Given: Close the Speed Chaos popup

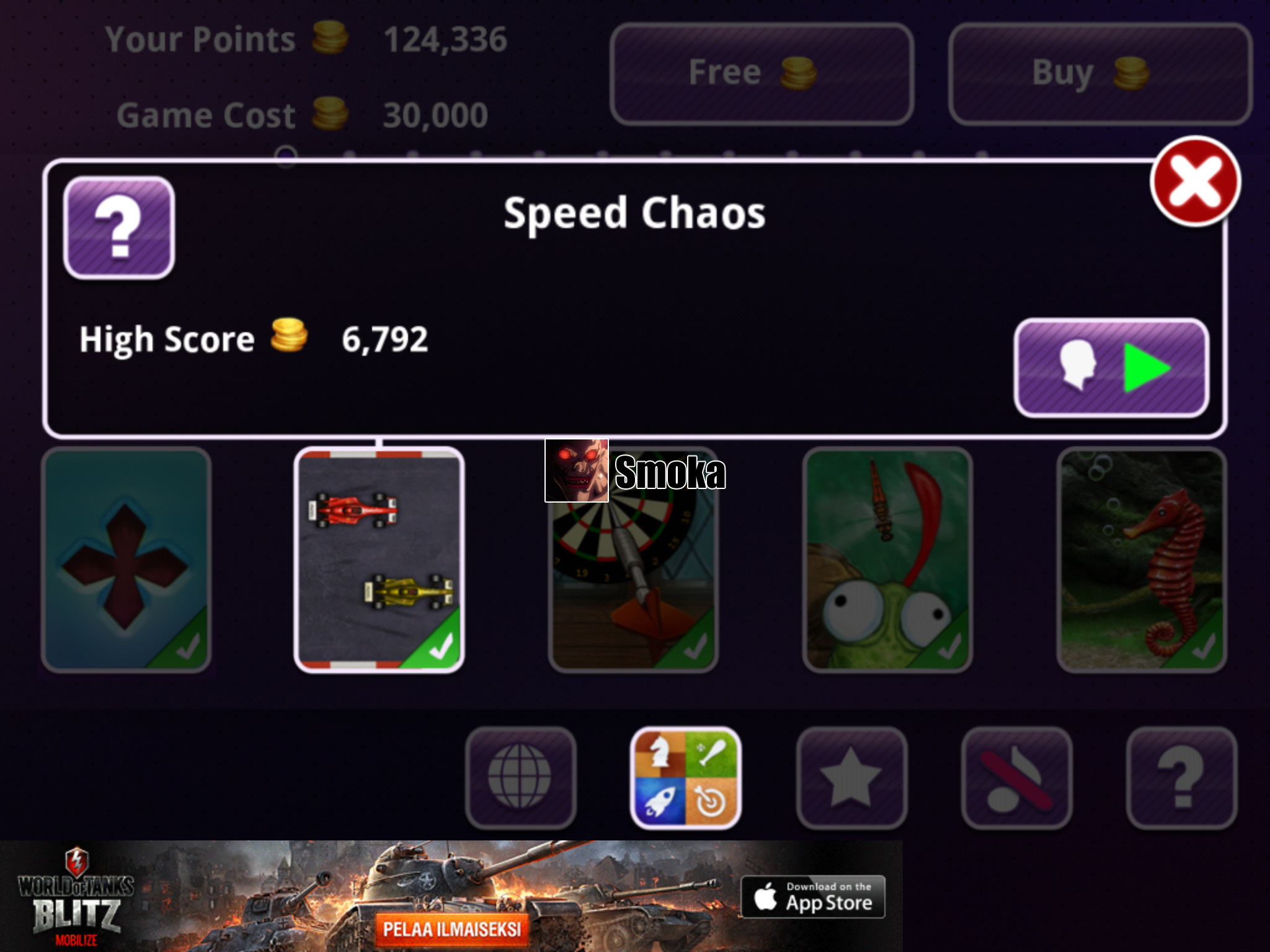Looking at the screenshot, I should 1195,181.
